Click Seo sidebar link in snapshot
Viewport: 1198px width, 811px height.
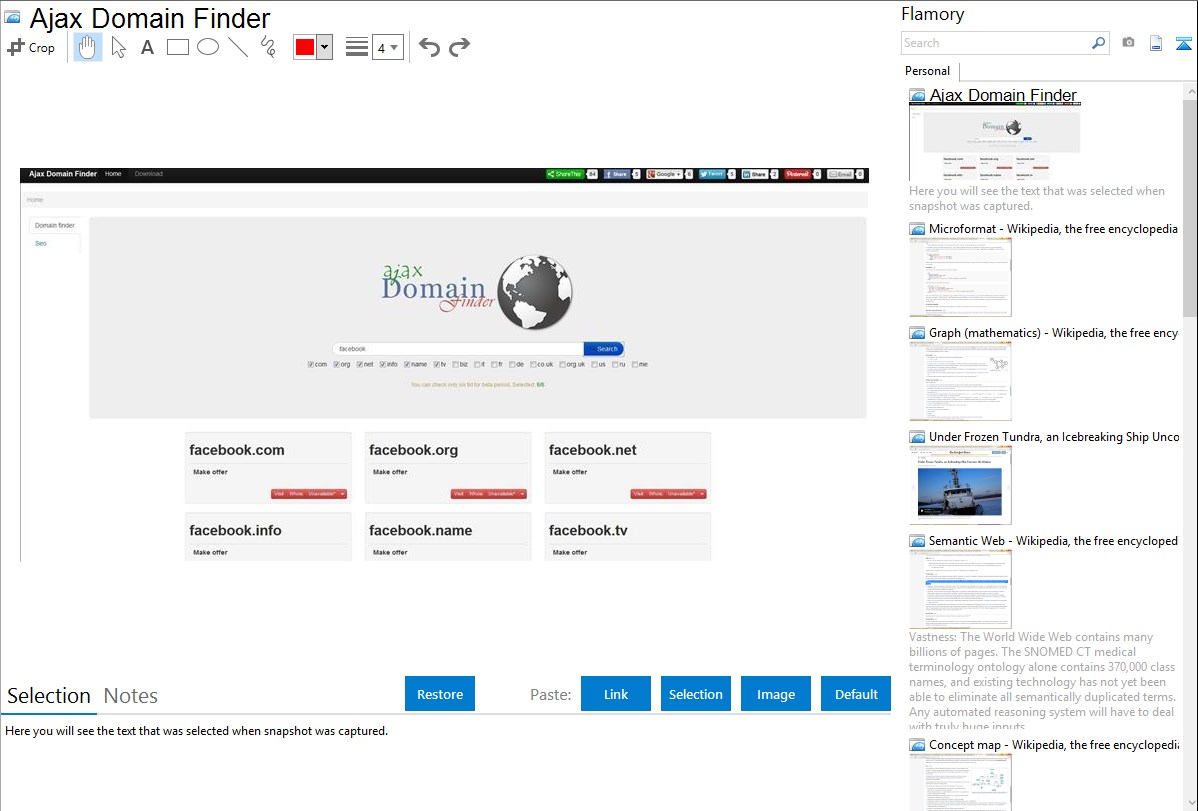(x=40, y=244)
